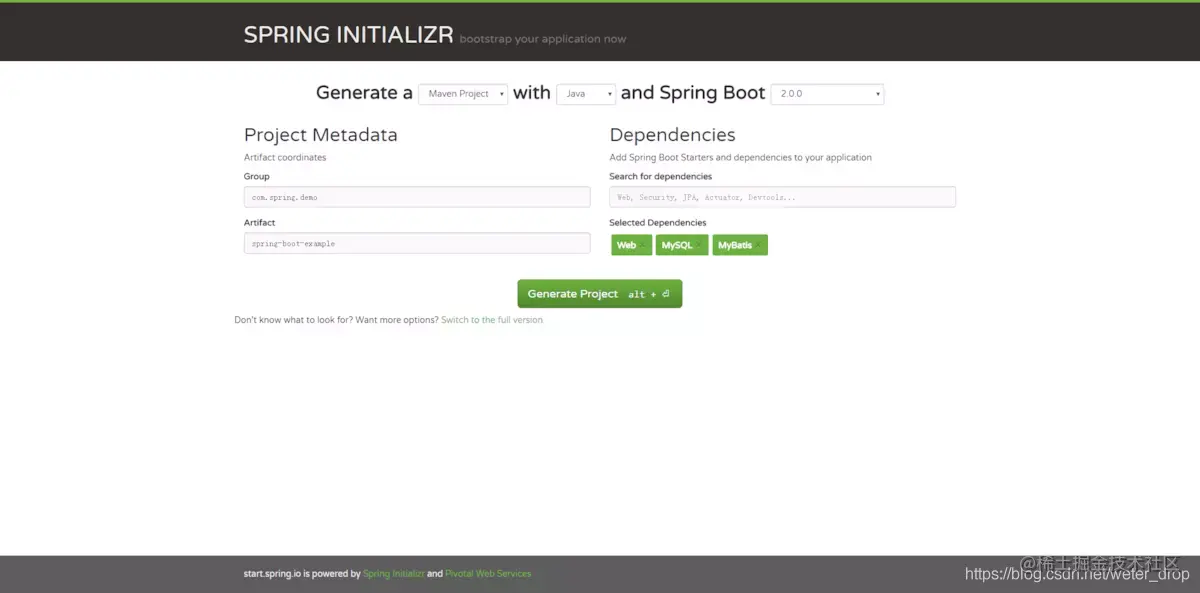Click the Generate Project button
The image size is (1200, 593).
[x=600, y=294]
